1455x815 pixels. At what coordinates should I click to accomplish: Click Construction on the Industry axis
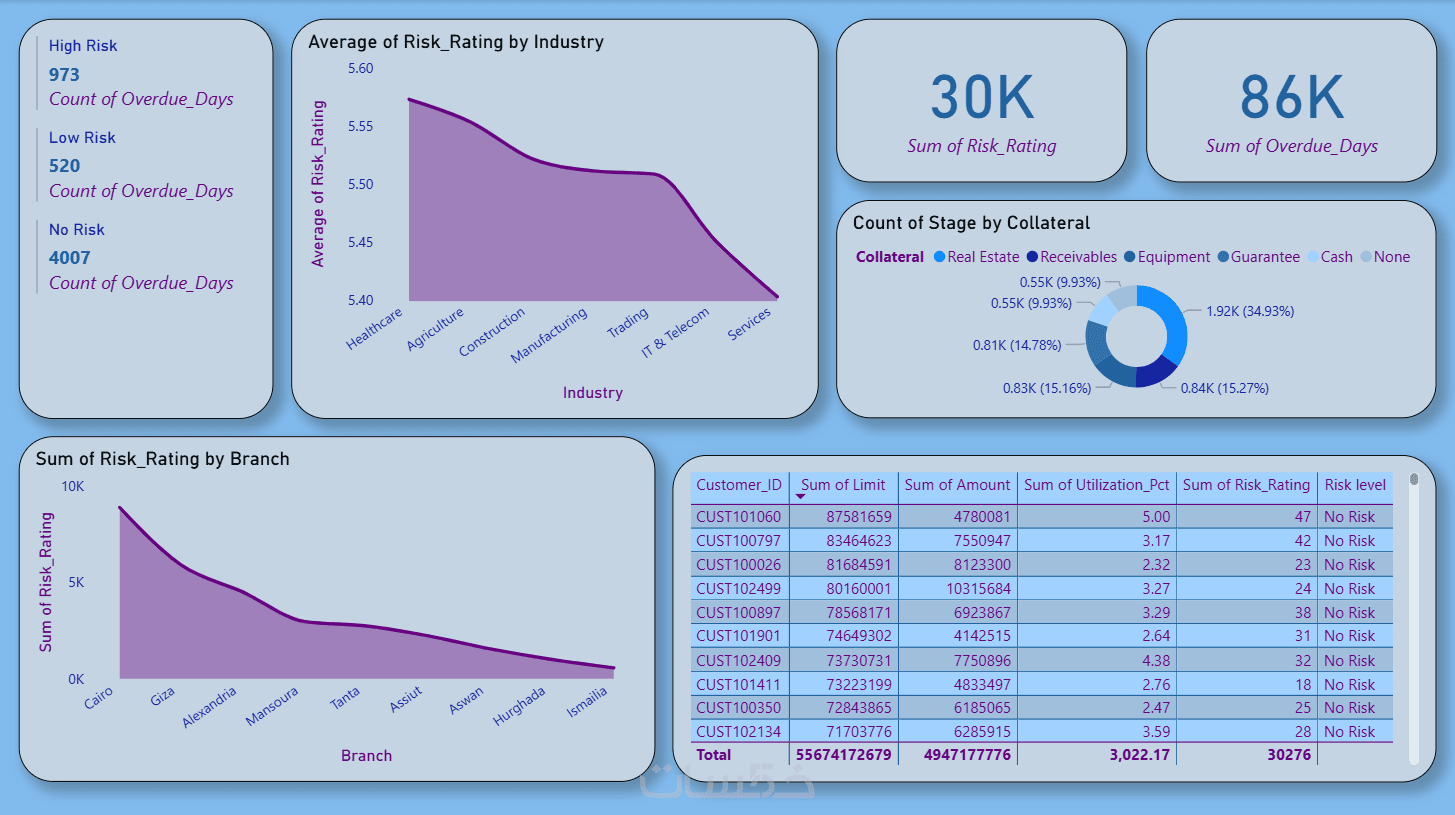492,333
